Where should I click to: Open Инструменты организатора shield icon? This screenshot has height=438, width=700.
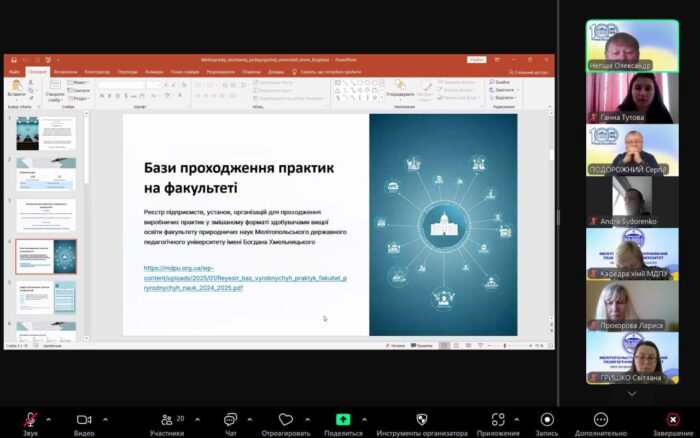[x=421, y=420]
